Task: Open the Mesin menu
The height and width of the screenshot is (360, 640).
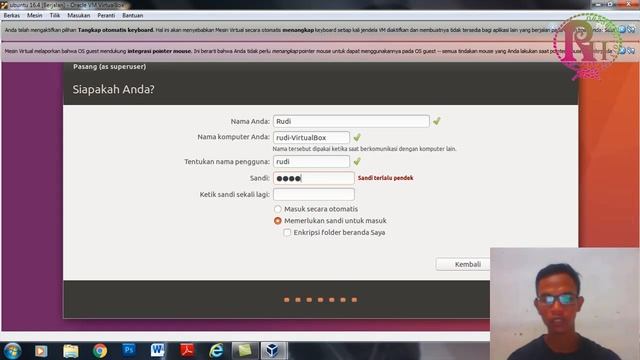Action: pyautogui.click(x=35, y=16)
